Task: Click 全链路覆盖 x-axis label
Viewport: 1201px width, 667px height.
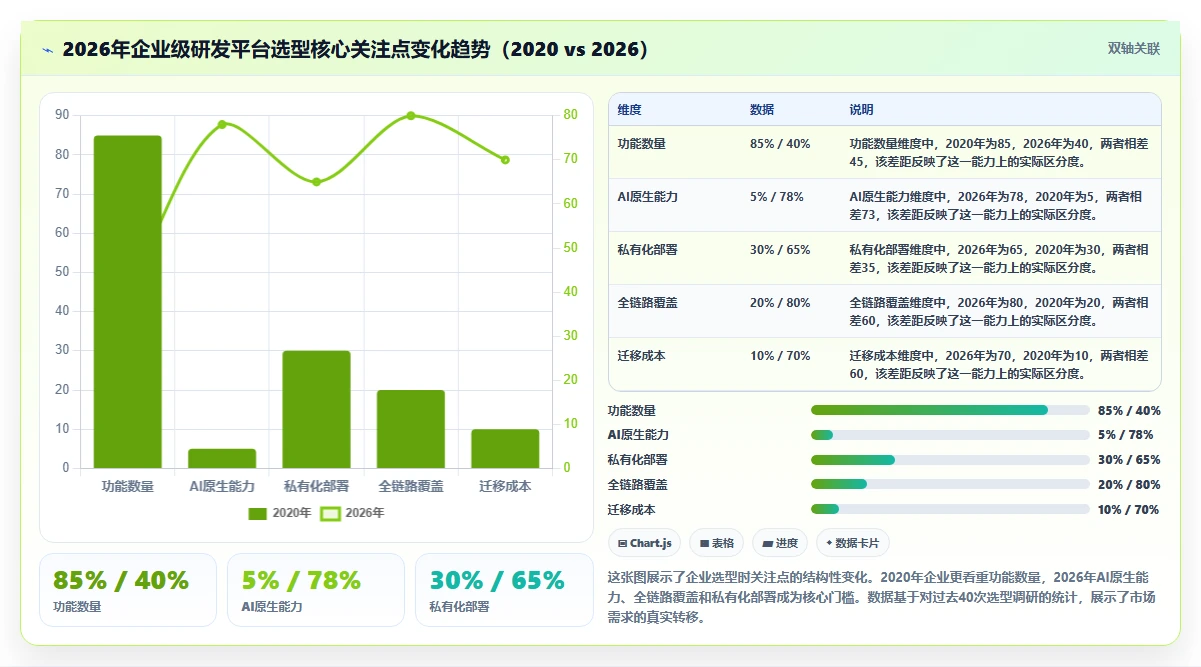Action: click(411, 487)
